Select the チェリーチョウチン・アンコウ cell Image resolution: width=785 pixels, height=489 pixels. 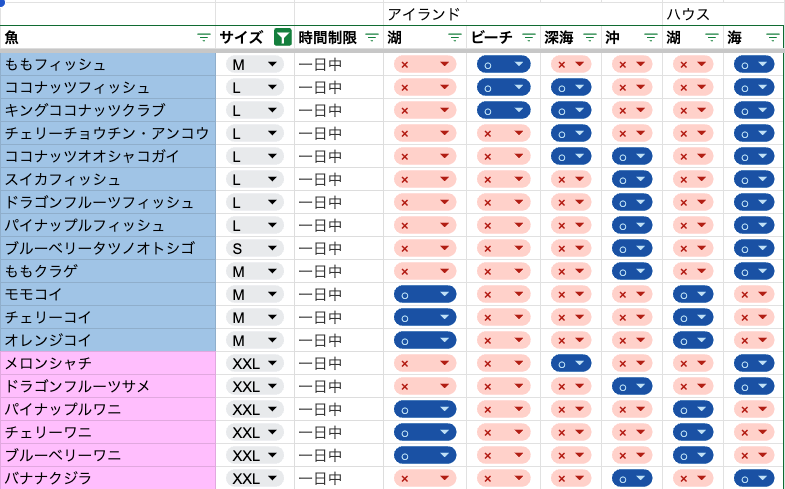pyautogui.click(x=108, y=134)
